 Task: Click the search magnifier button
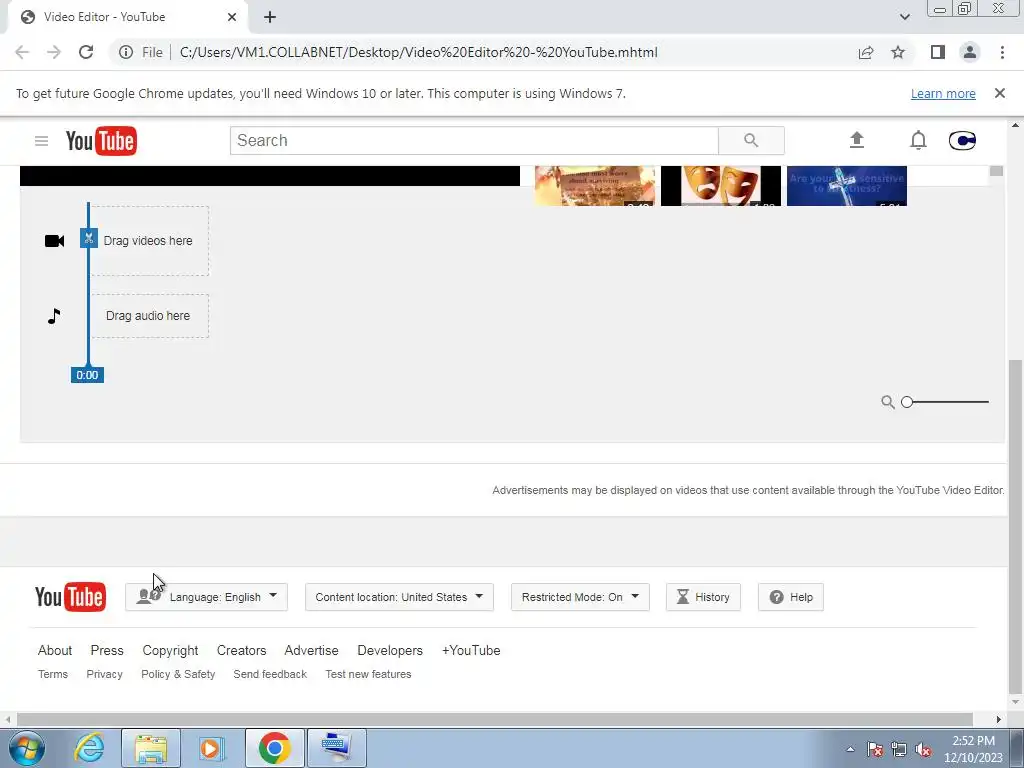click(751, 140)
